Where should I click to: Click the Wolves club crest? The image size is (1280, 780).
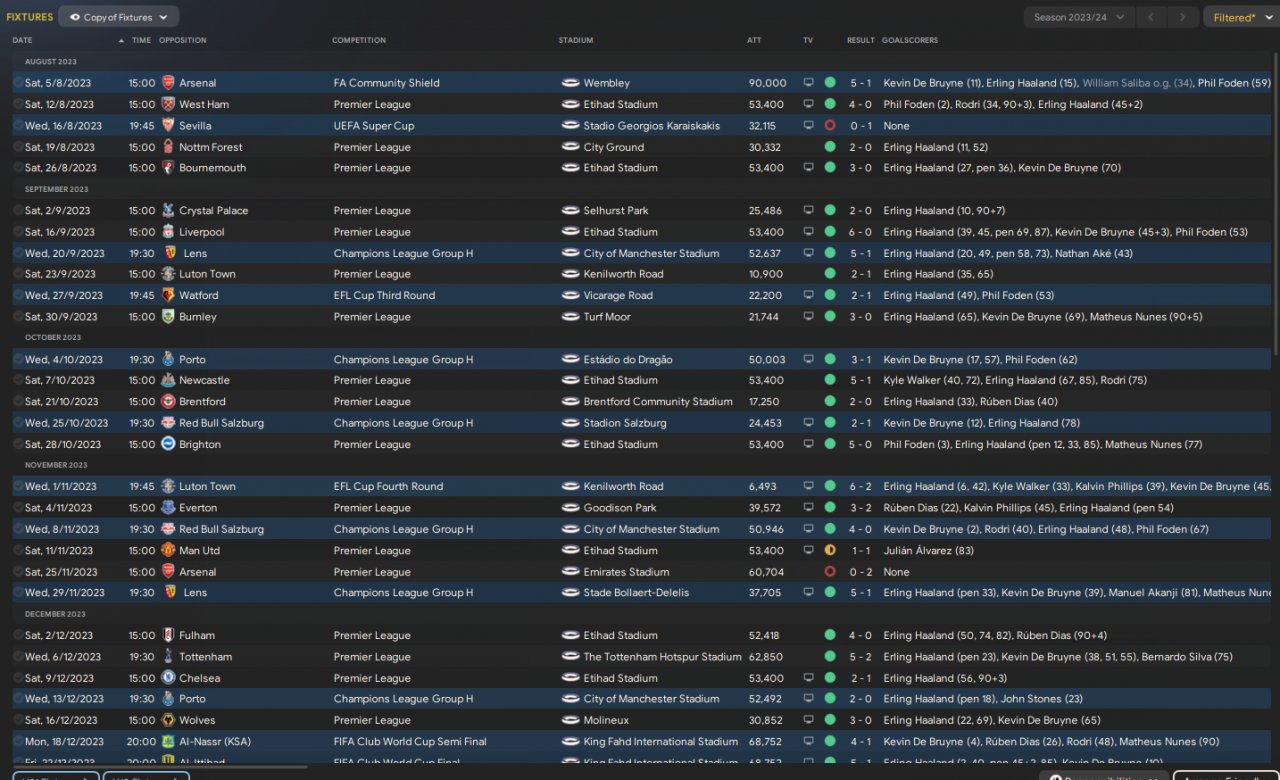point(168,720)
